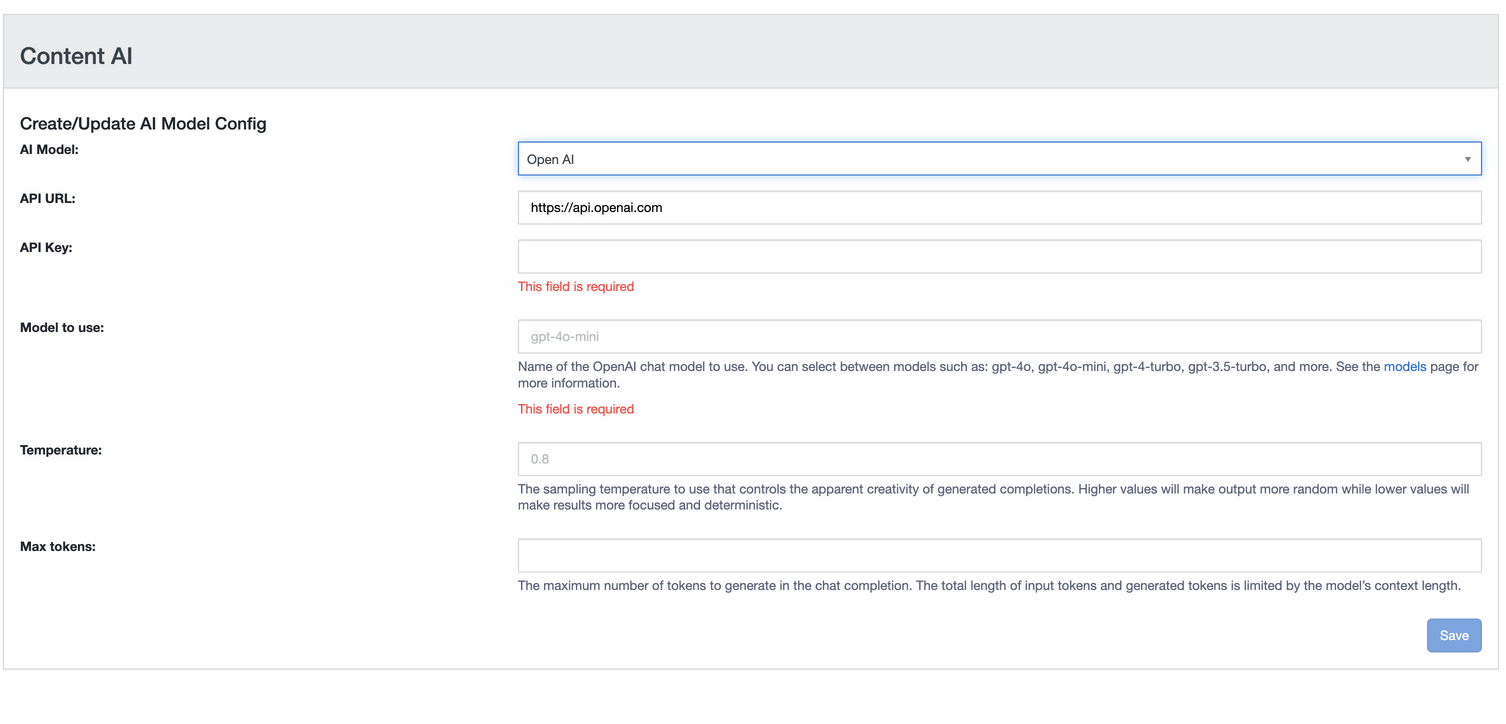The image size is (1506, 724).
Task: Click the 'API URL:' field label
Action: click(47, 198)
